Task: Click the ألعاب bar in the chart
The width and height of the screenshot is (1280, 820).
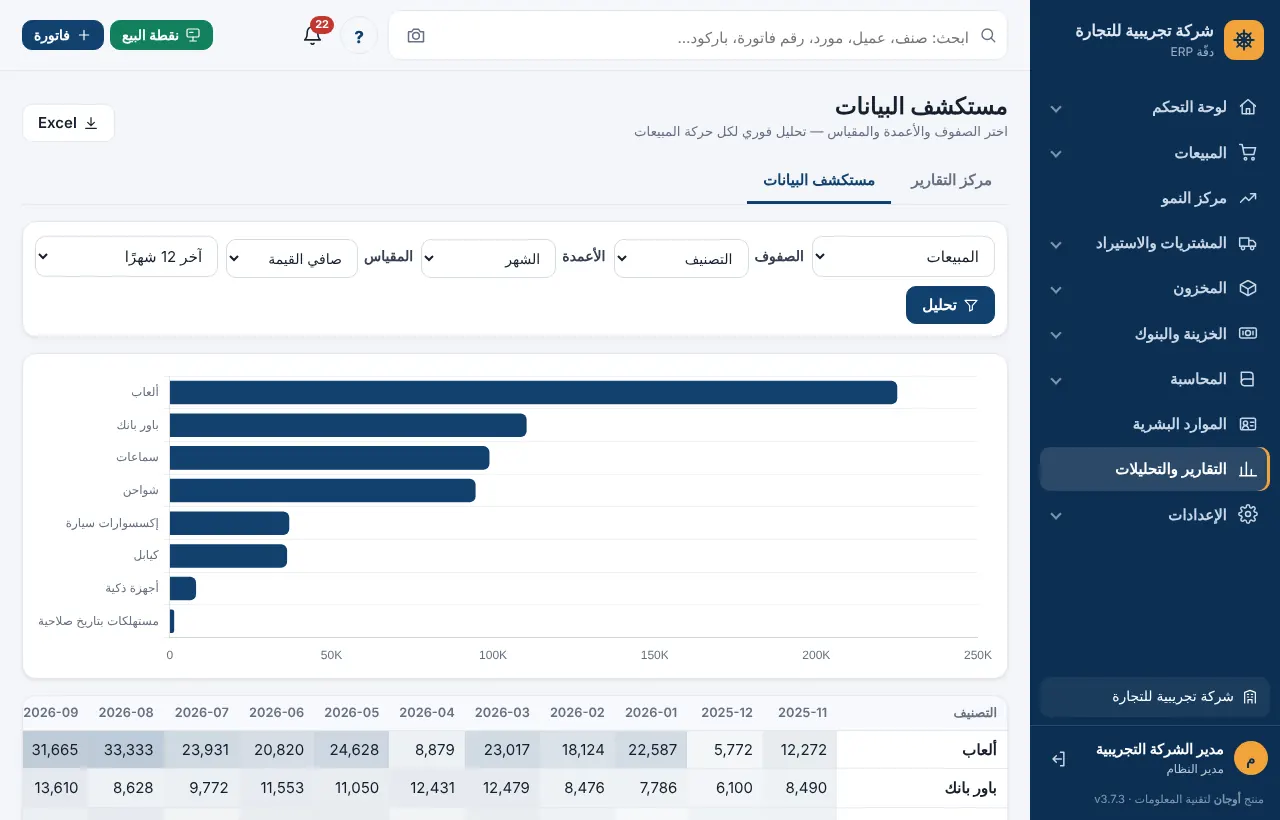Action: click(533, 392)
